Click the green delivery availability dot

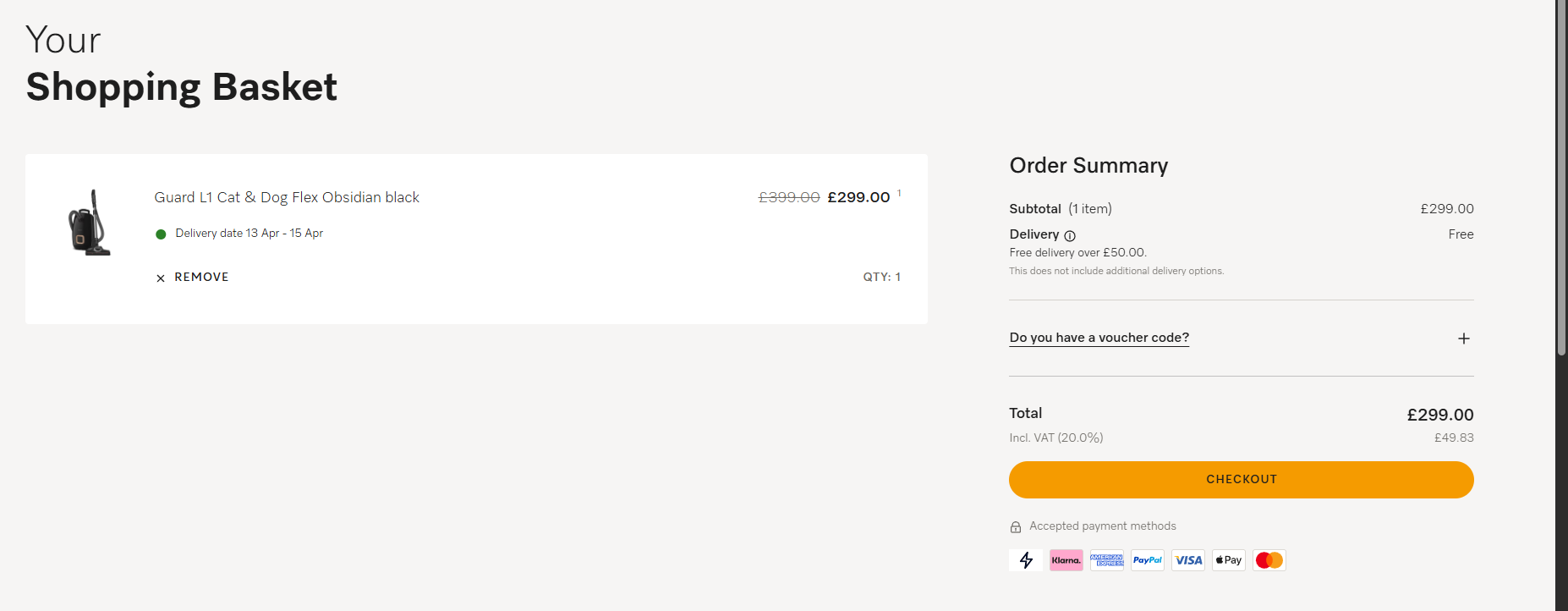161,234
